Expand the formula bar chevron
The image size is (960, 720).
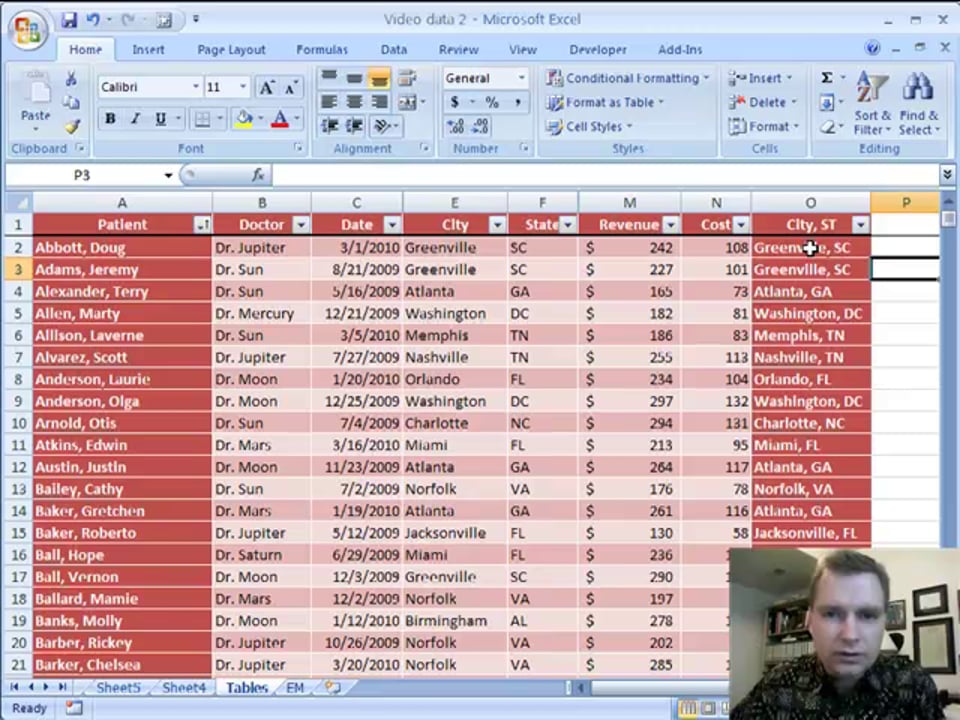tap(947, 175)
